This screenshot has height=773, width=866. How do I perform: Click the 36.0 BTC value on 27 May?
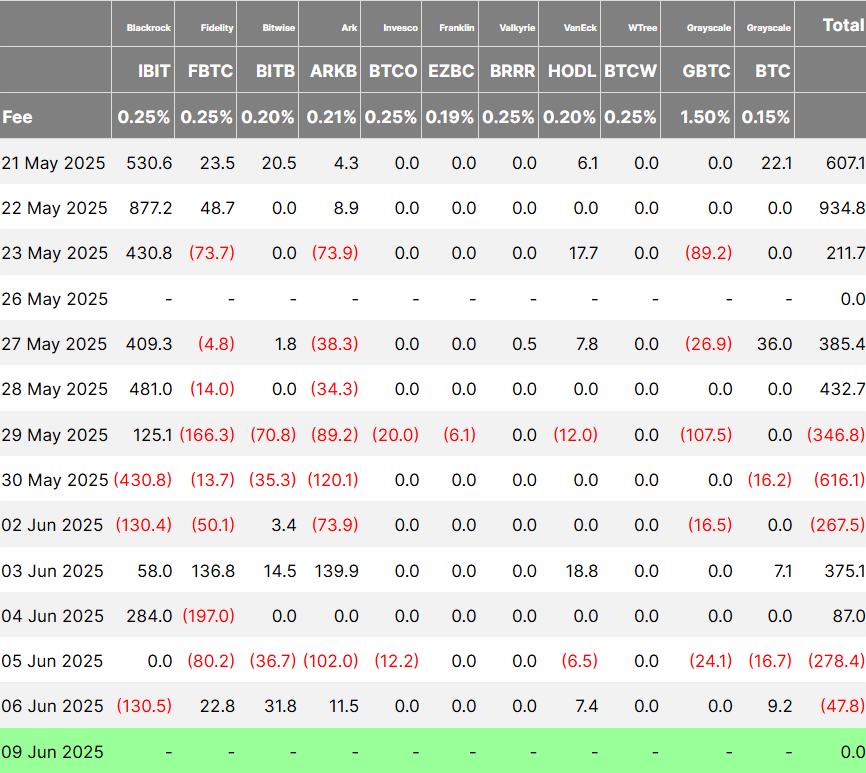click(774, 344)
